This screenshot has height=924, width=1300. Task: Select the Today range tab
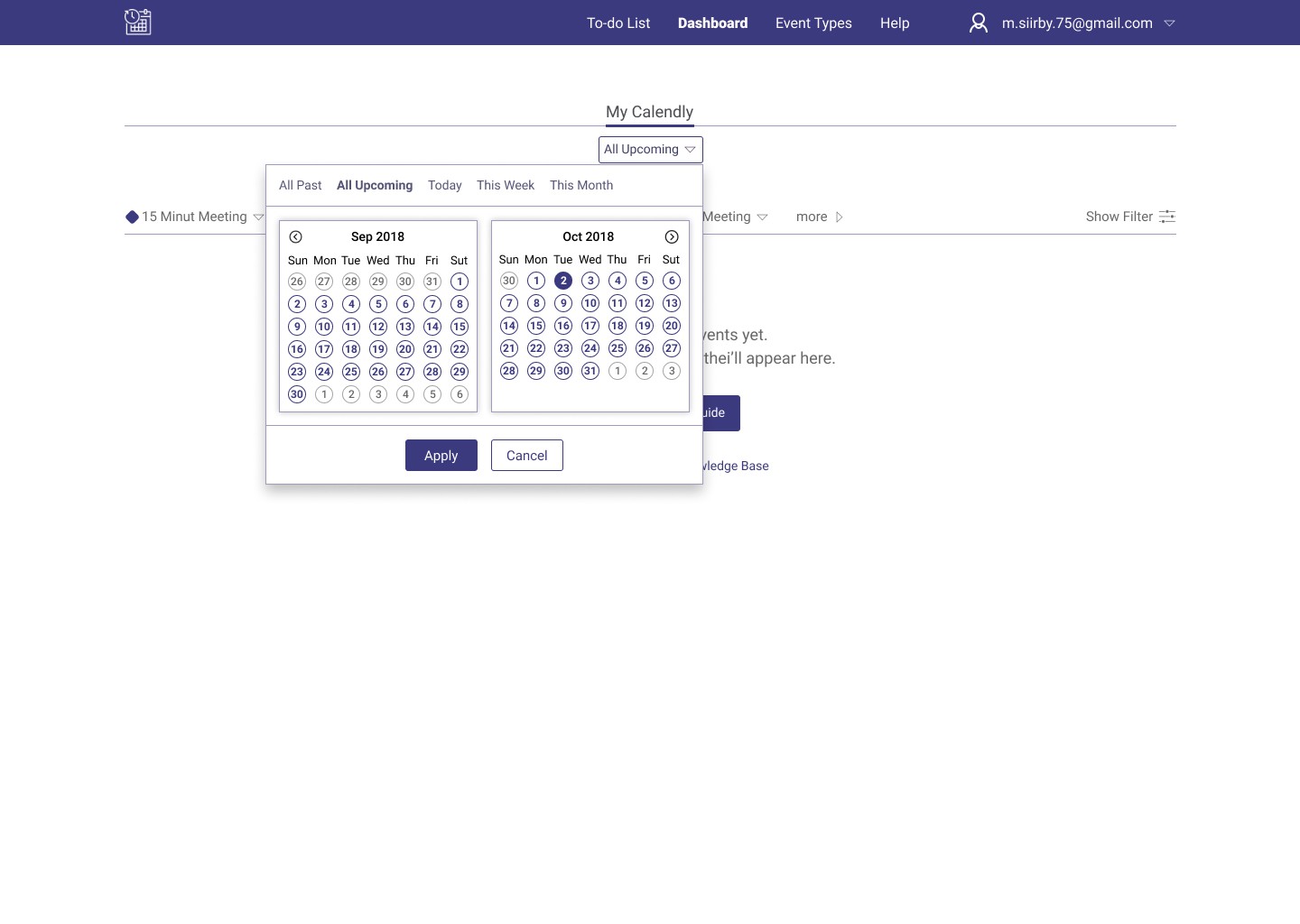444,185
